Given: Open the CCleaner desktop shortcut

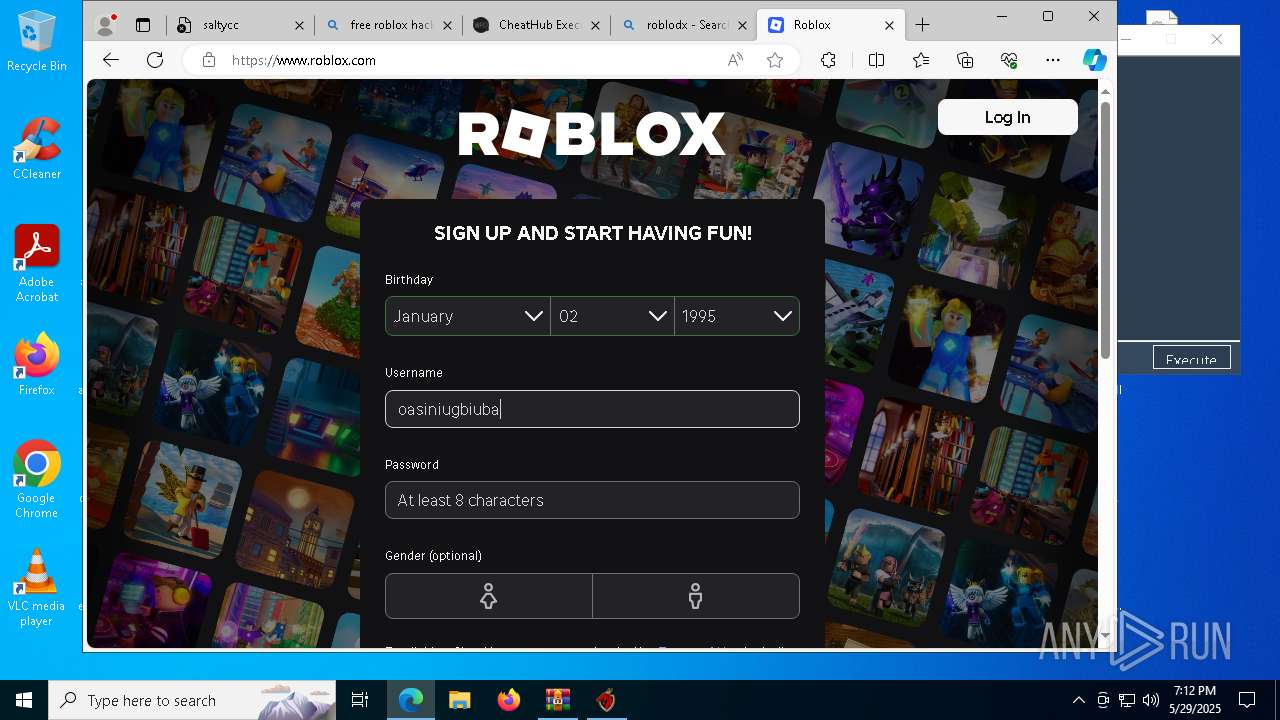Looking at the screenshot, I should 37,150.
